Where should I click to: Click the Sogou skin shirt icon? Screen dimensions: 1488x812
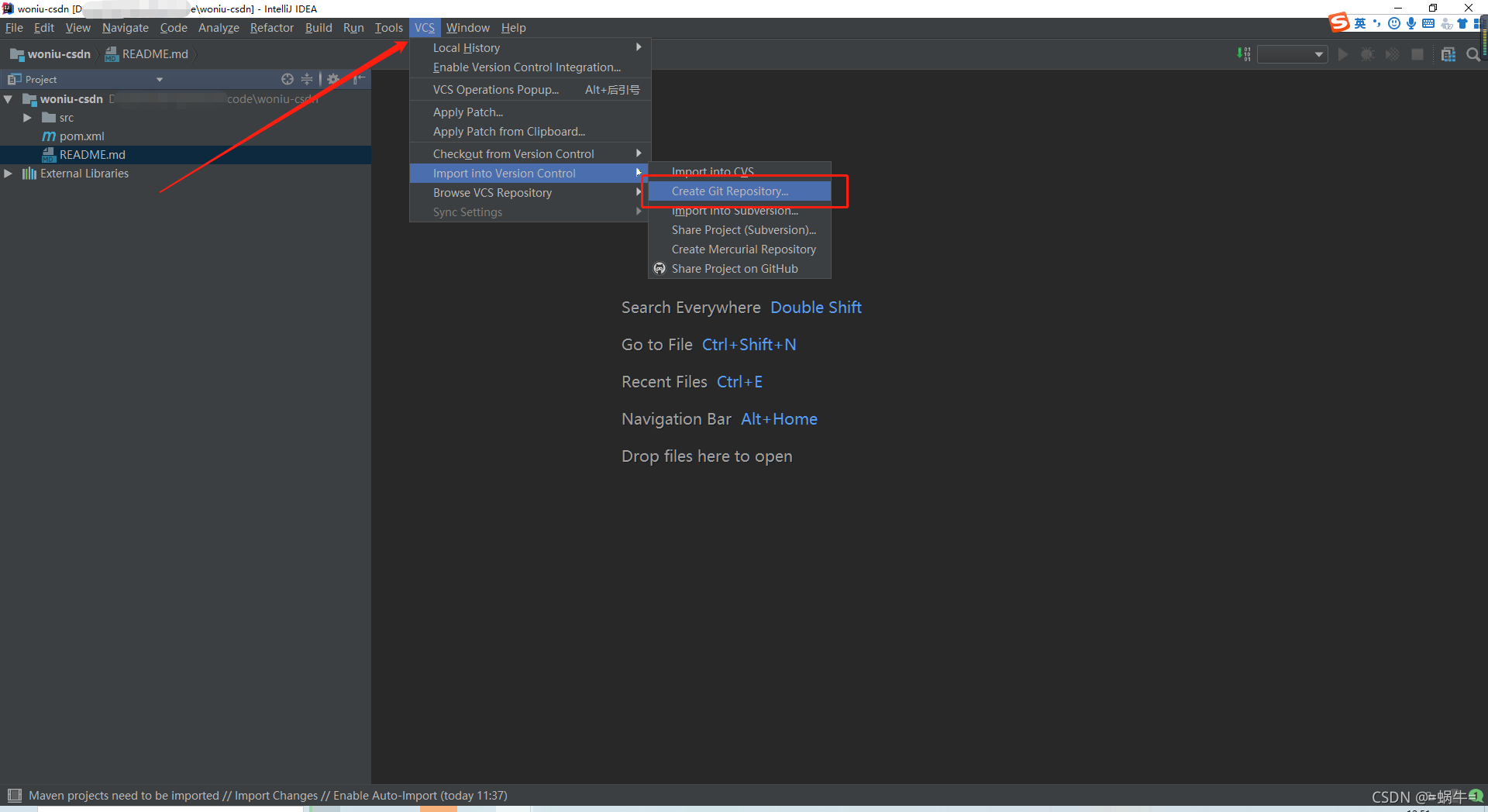(x=1462, y=23)
